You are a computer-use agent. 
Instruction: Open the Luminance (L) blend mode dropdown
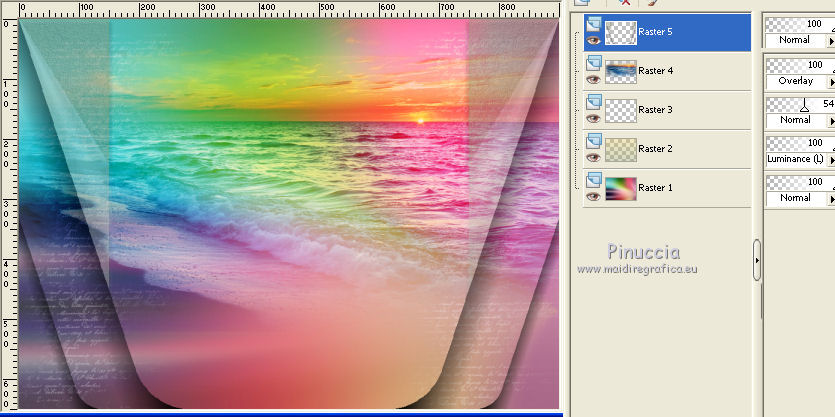tap(800, 159)
